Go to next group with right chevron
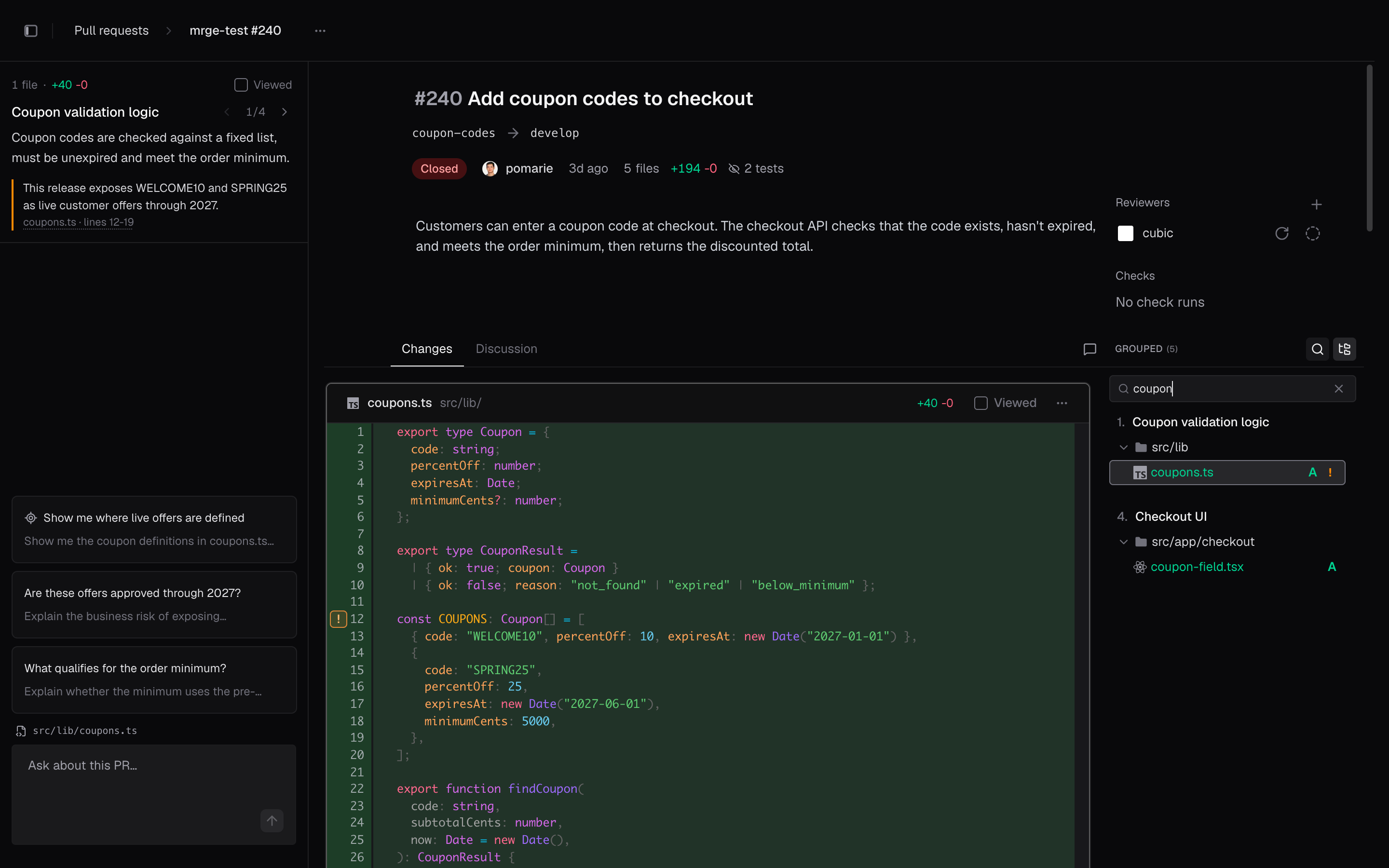The height and width of the screenshot is (868, 1389). [x=285, y=112]
